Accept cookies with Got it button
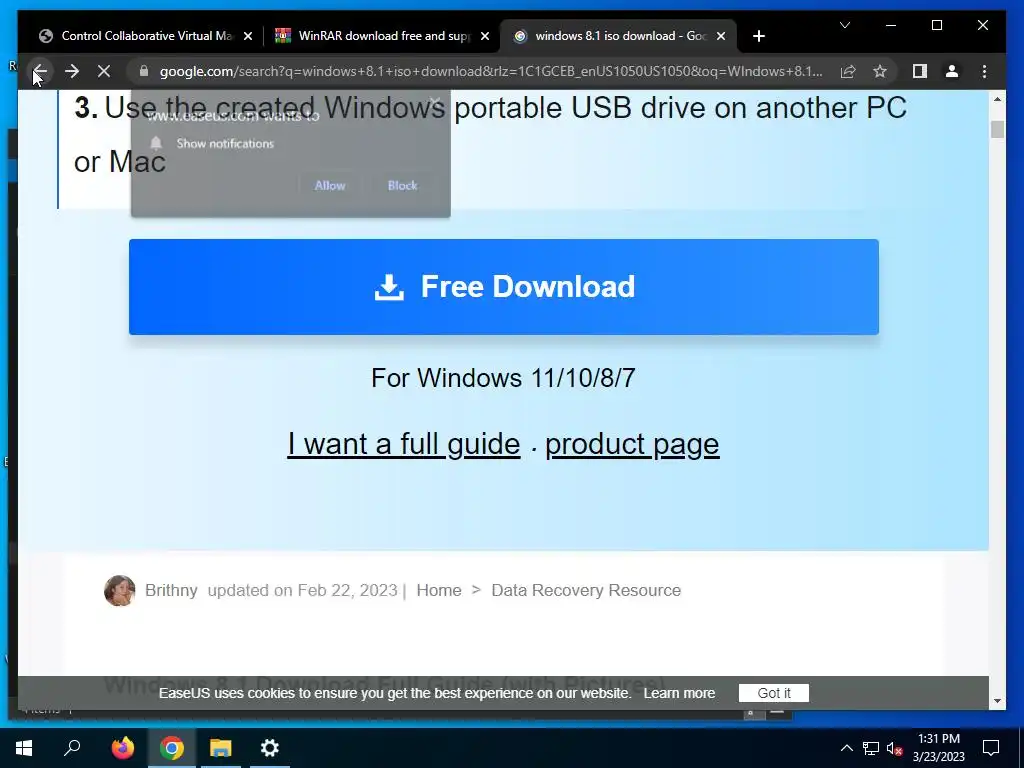Screen dimensions: 1024x768 (774, 693)
